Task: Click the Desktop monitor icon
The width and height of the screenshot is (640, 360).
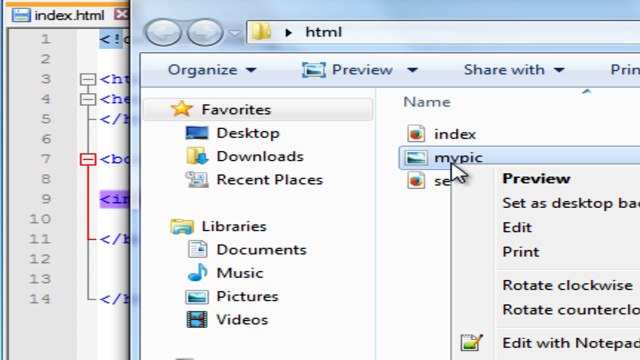Action: pos(197,133)
